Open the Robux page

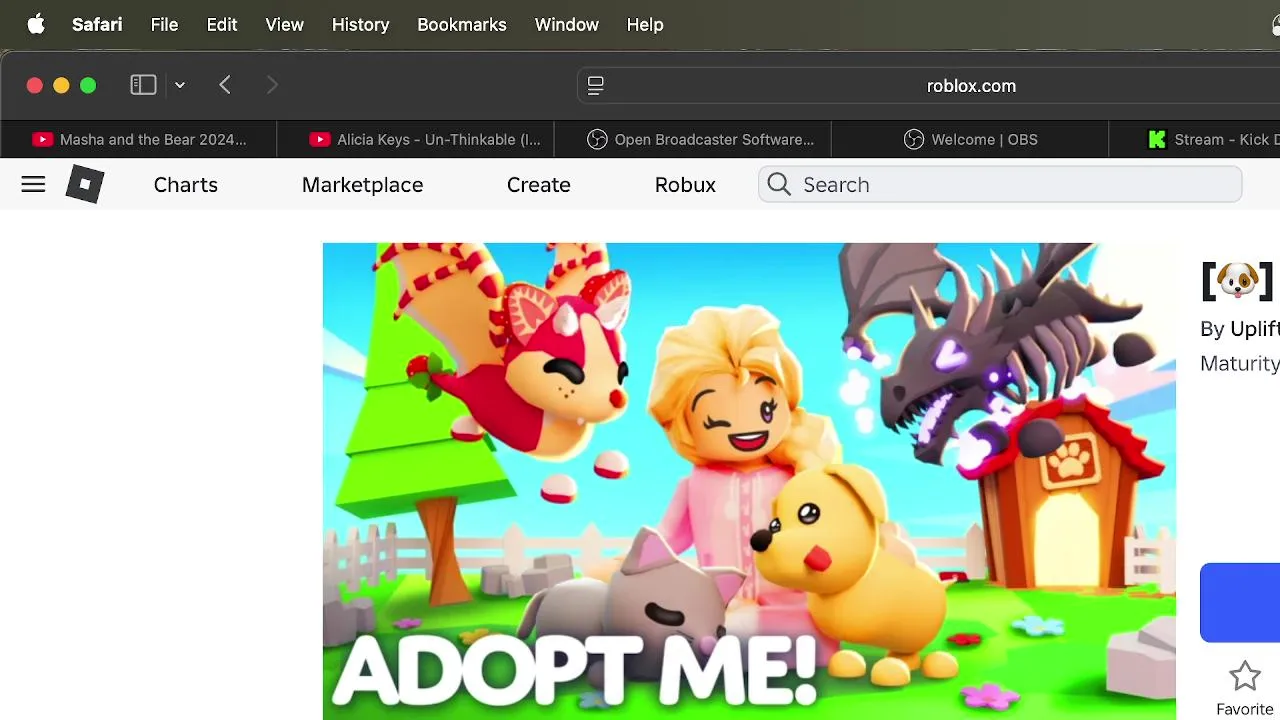[x=685, y=185]
